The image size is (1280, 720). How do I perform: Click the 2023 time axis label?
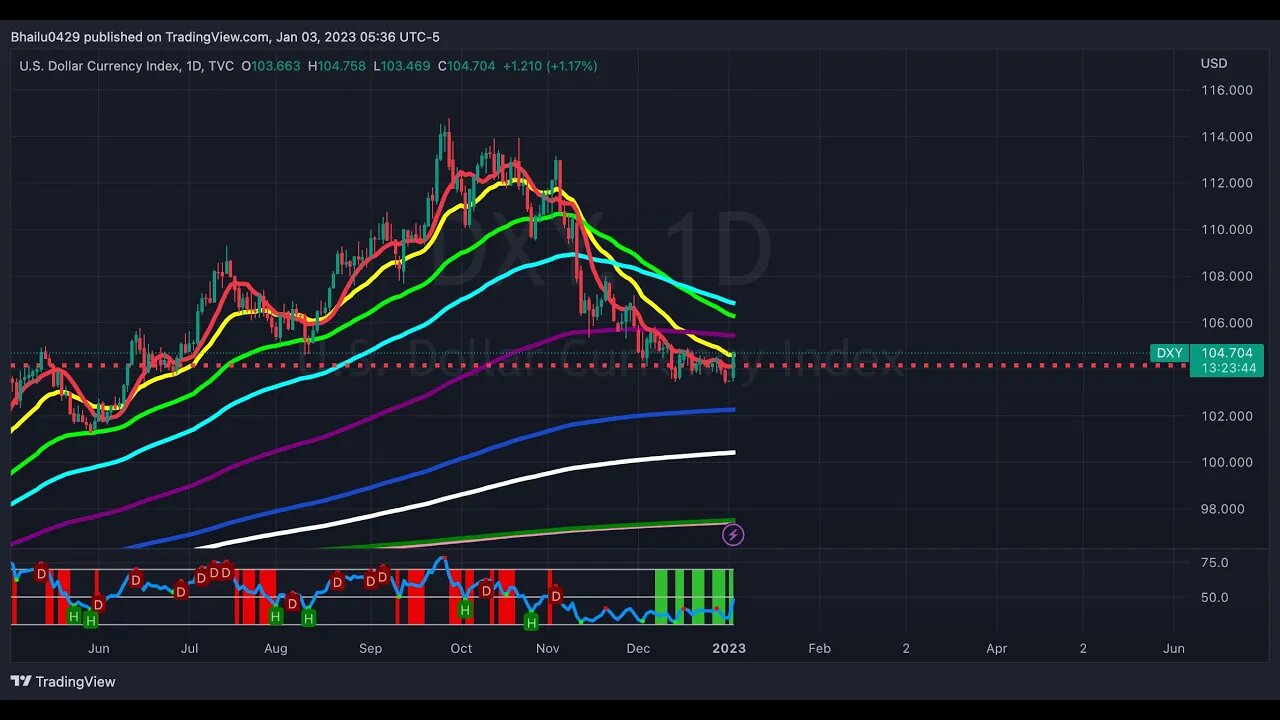click(729, 648)
